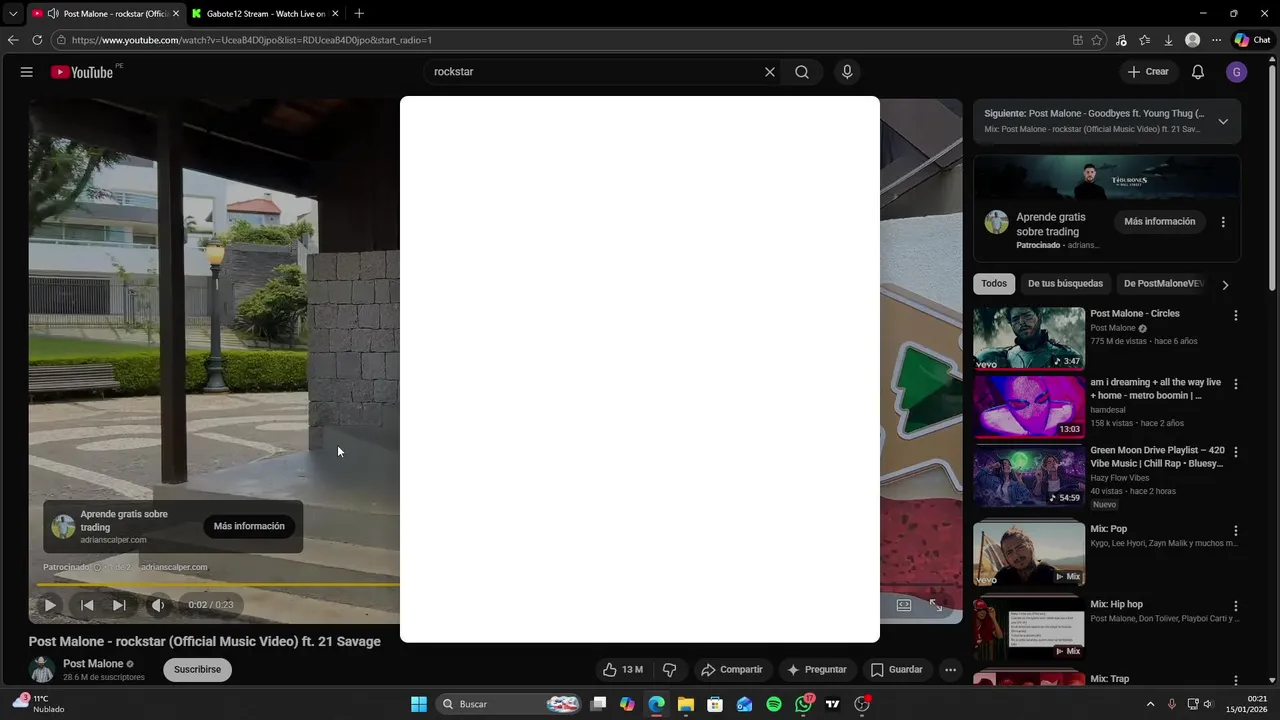Image resolution: width=1280 pixels, height=720 pixels.
Task: Reload the page
Action: [37, 40]
